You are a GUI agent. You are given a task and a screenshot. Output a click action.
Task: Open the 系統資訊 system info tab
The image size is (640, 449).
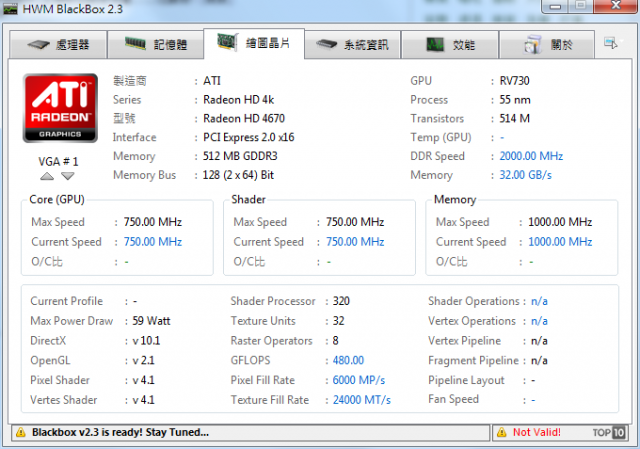point(352,44)
